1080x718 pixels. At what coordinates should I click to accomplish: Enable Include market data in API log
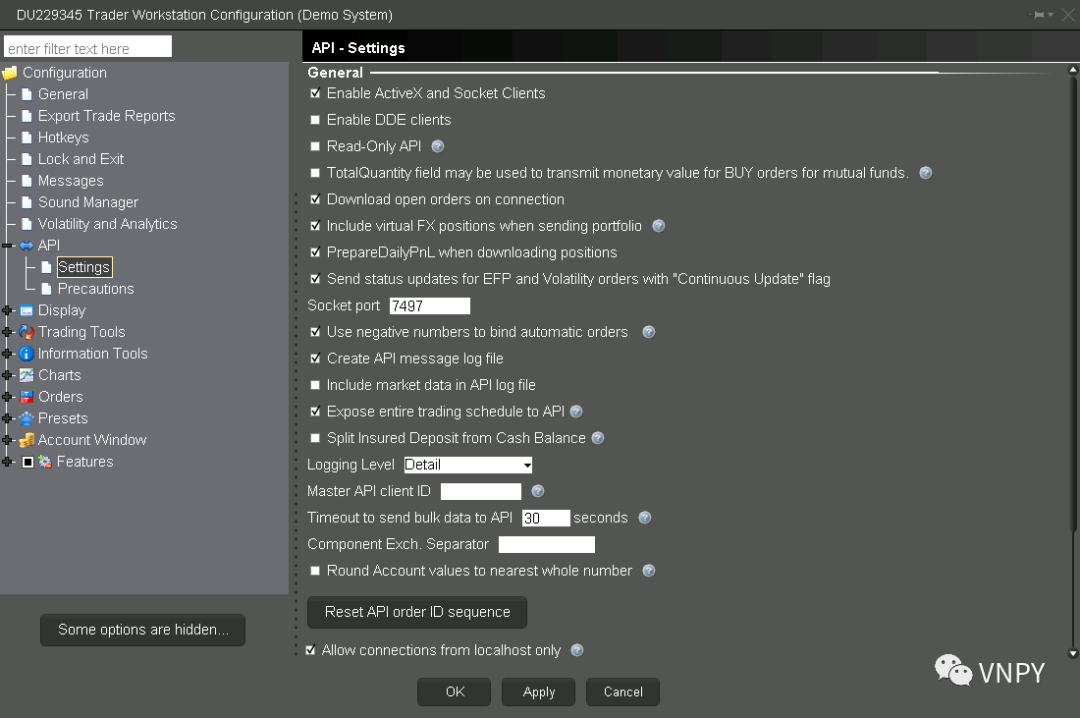click(315, 385)
